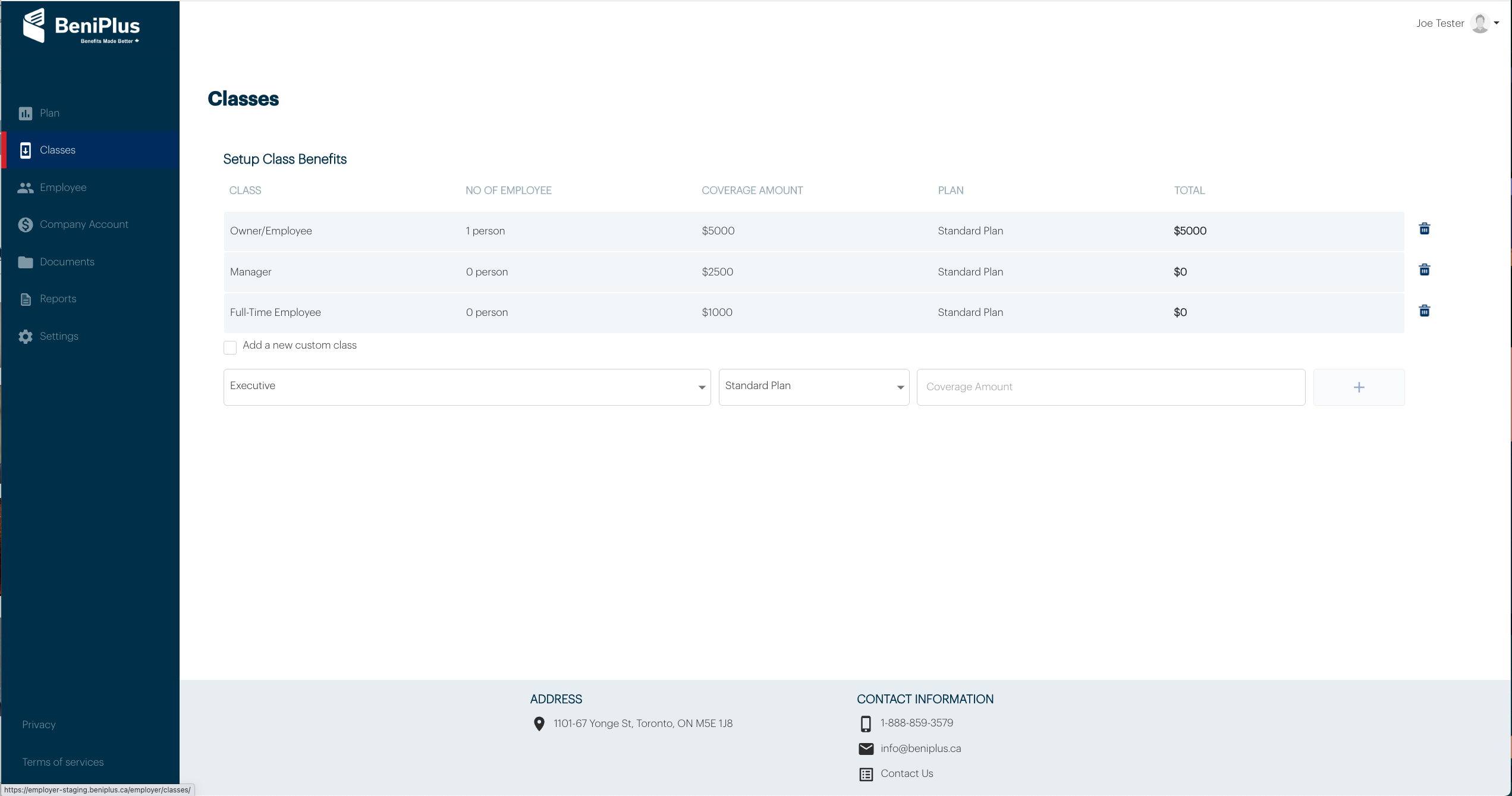This screenshot has width=1512, height=796.
Task: Click the info@beniplus.ca email link
Action: click(x=921, y=748)
